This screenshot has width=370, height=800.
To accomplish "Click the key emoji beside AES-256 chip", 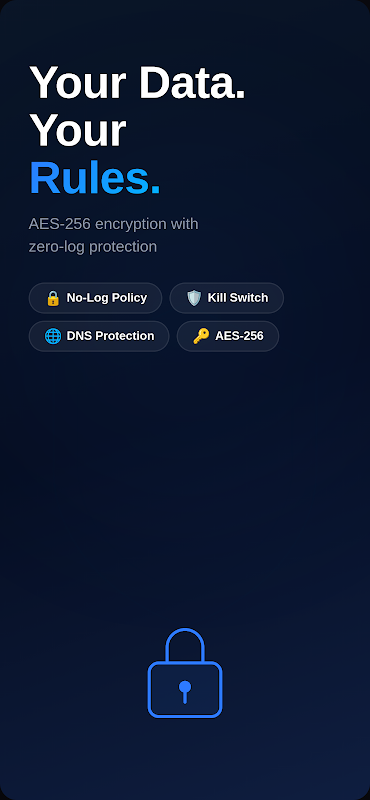I will click(x=201, y=336).
